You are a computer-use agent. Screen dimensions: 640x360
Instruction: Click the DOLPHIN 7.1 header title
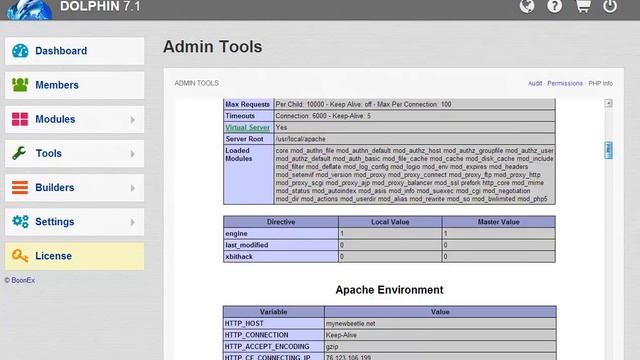click(x=100, y=7)
